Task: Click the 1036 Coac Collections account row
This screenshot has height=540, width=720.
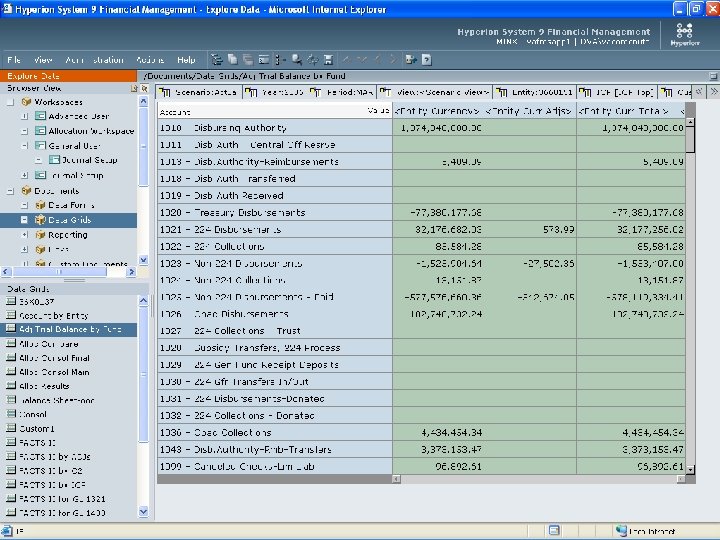Action: pyautogui.click(x=275, y=433)
